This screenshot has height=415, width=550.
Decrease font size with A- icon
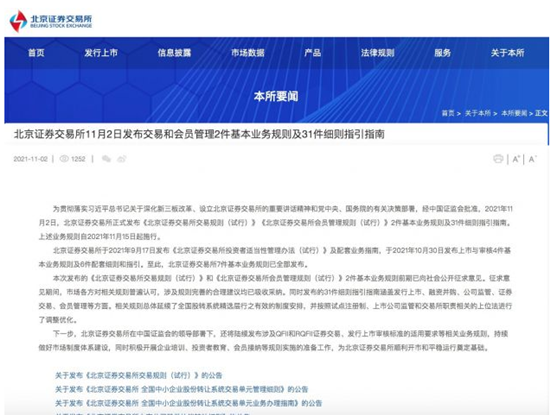click(532, 159)
